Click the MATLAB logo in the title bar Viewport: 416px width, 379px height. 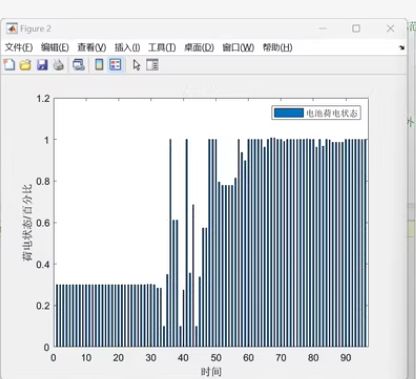[x=12, y=29]
